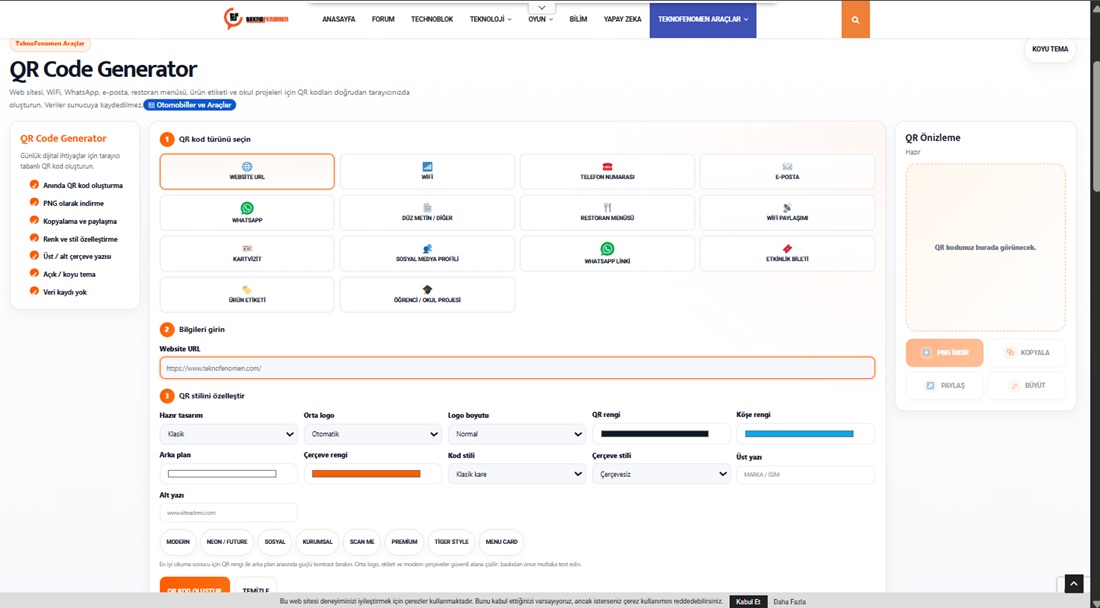Select the Öğrenci / Okul Projesi icon

click(427, 290)
